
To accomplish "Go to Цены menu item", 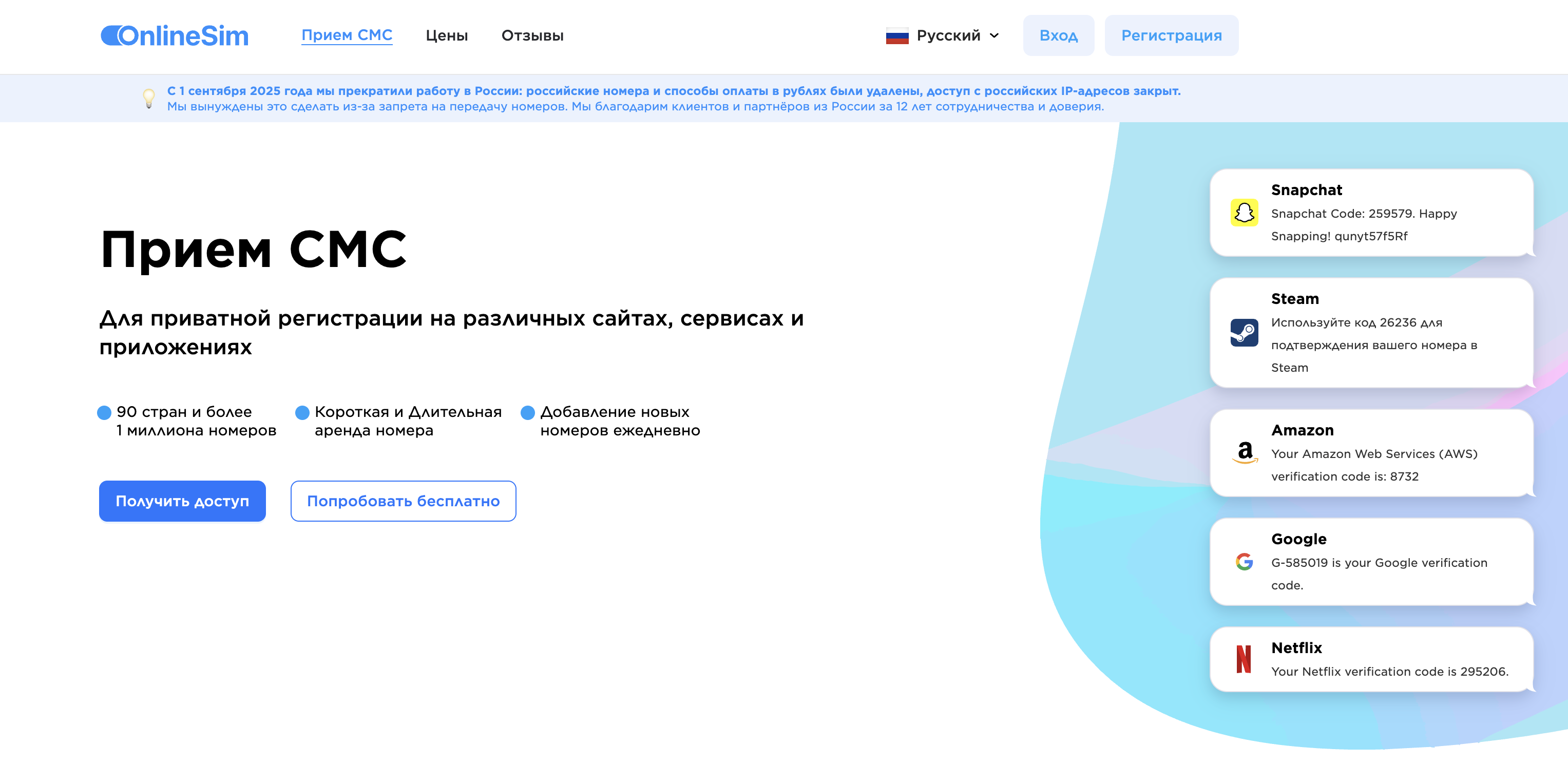I will pos(446,35).
